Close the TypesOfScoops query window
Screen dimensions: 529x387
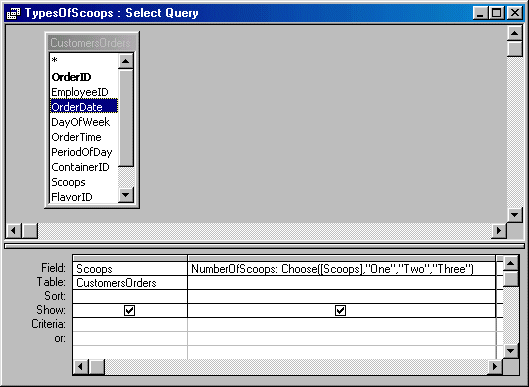coord(514,13)
